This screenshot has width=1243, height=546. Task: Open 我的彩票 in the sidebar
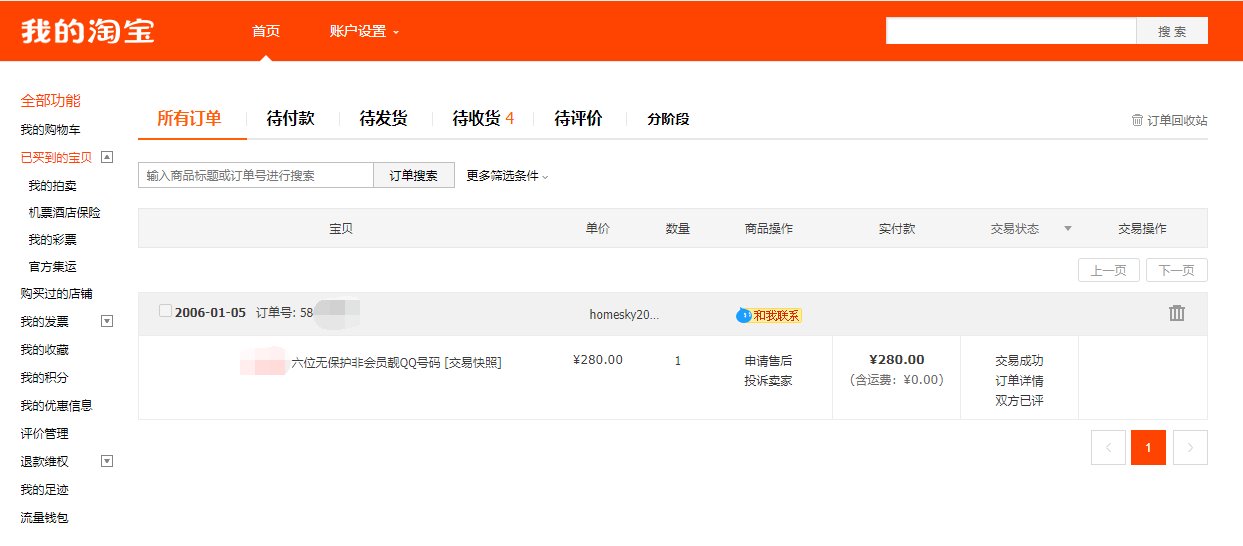tap(52, 240)
